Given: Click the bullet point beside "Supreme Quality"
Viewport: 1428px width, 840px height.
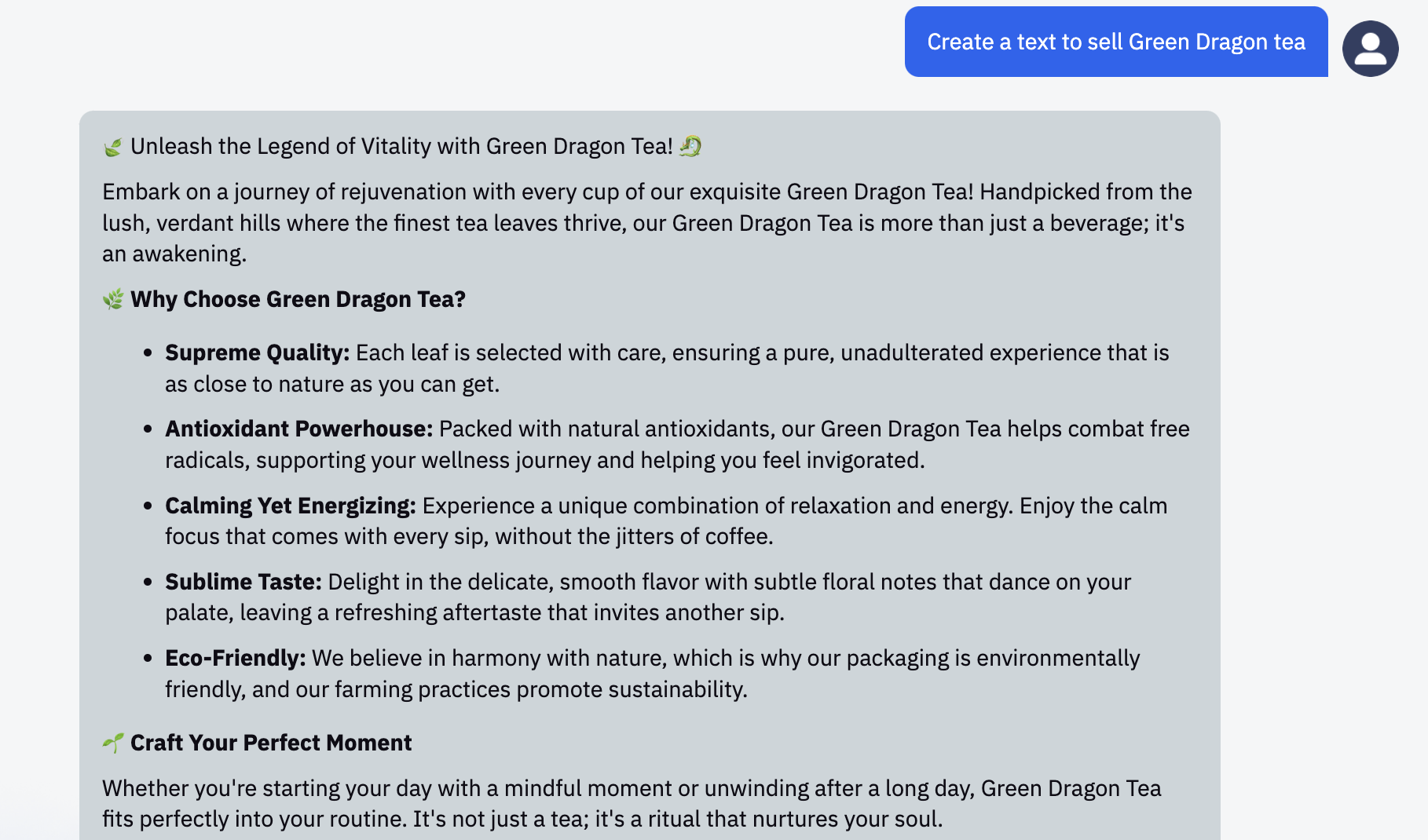Looking at the screenshot, I should coord(148,353).
